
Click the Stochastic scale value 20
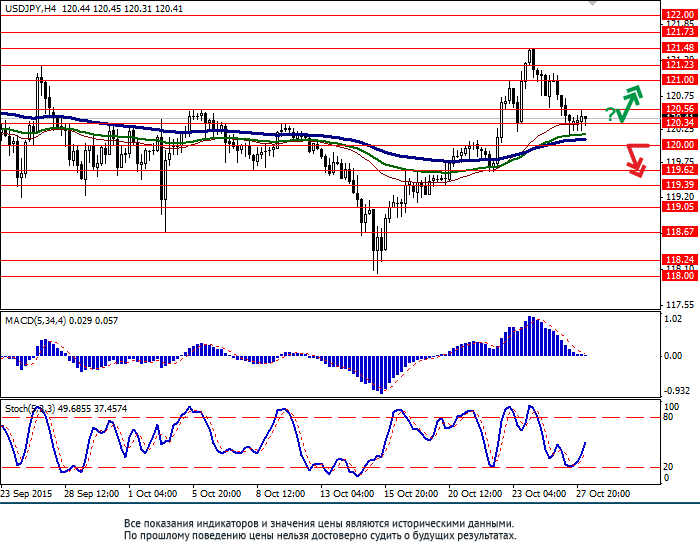(x=668, y=467)
